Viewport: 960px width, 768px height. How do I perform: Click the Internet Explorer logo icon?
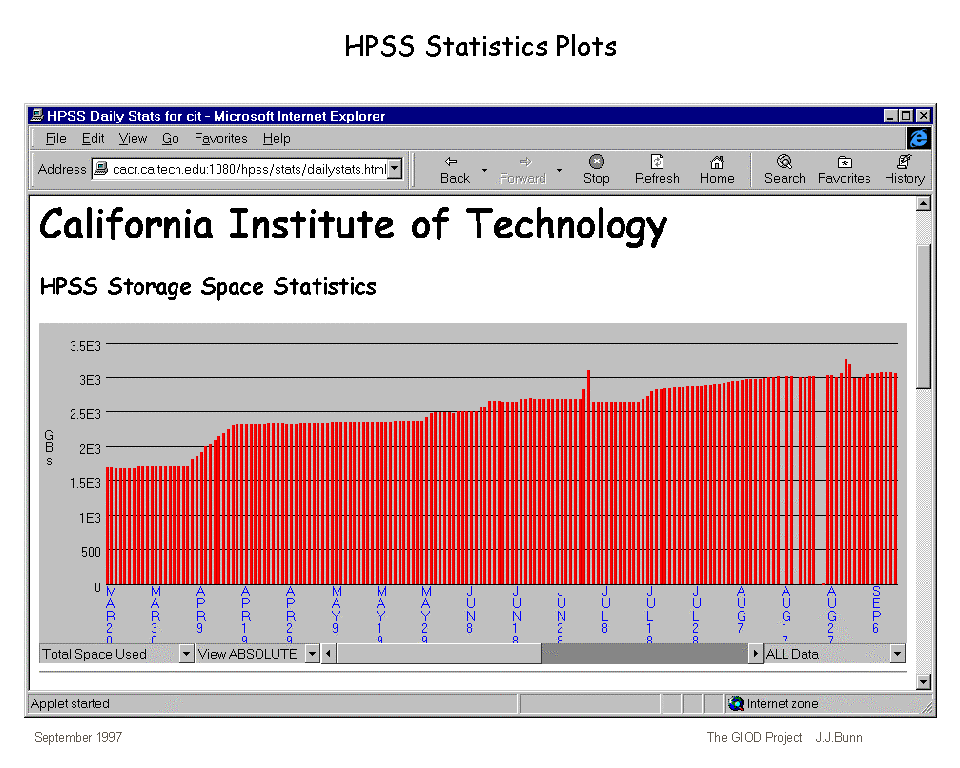(x=918, y=139)
